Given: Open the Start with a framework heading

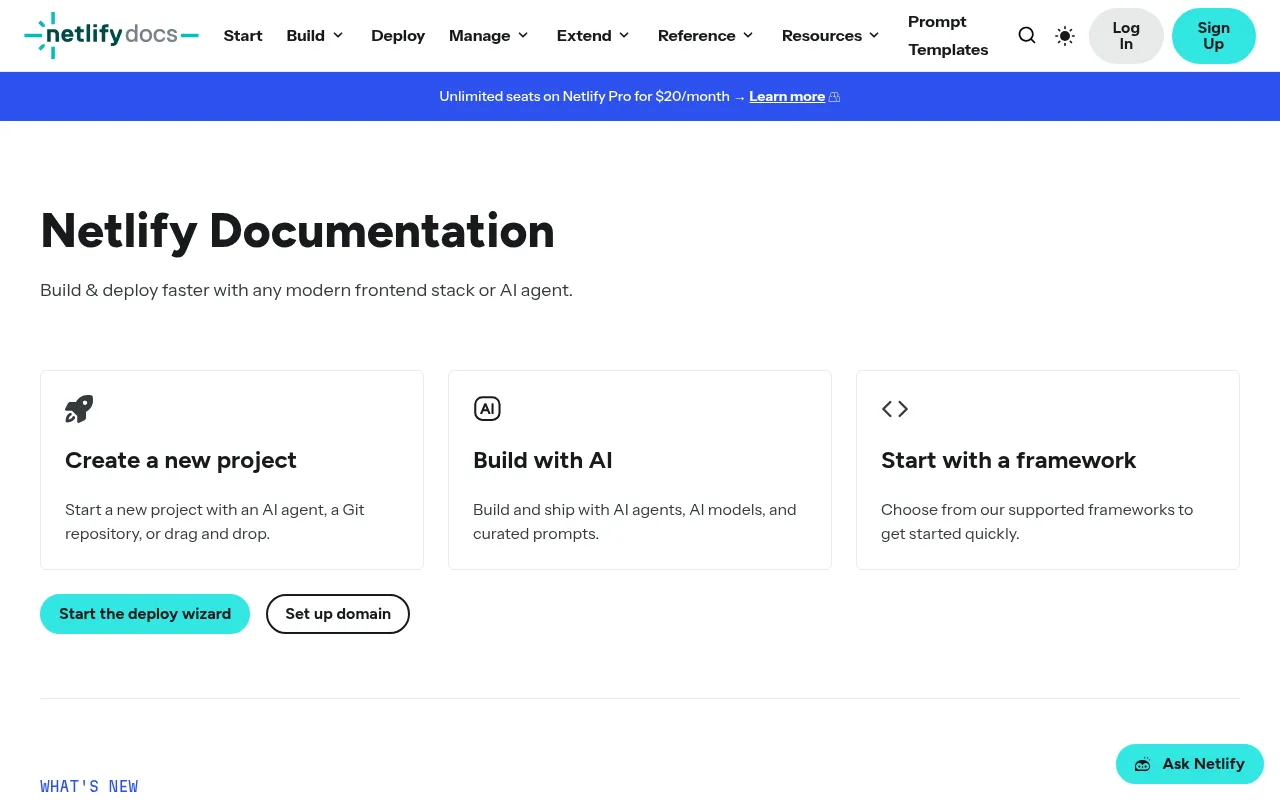Looking at the screenshot, I should tap(1009, 460).
